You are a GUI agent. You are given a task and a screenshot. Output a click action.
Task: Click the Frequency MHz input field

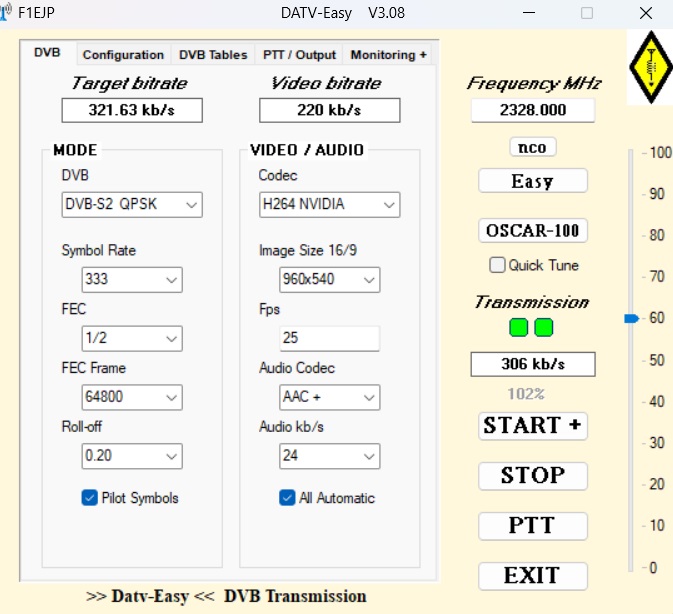pyautogui.click(x=532, y=111)
